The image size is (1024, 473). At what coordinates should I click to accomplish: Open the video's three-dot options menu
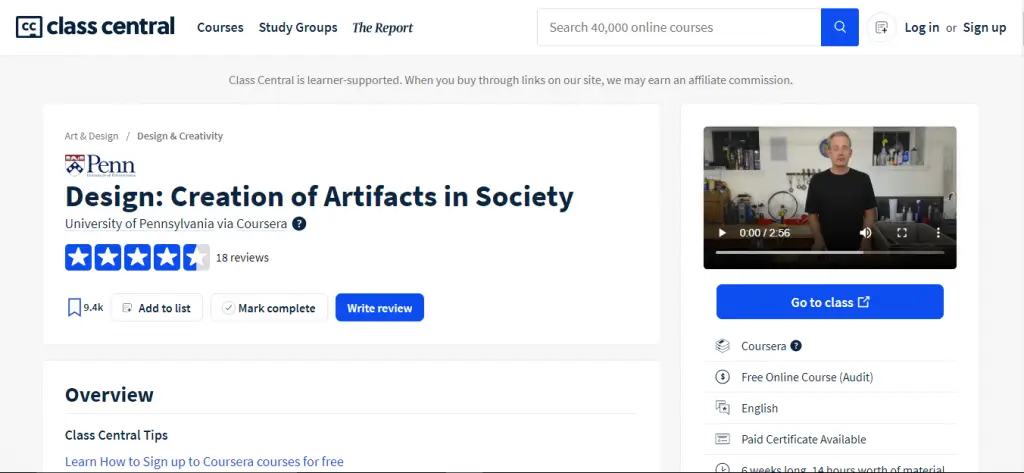pyautogui.click(x=937, y=233)
